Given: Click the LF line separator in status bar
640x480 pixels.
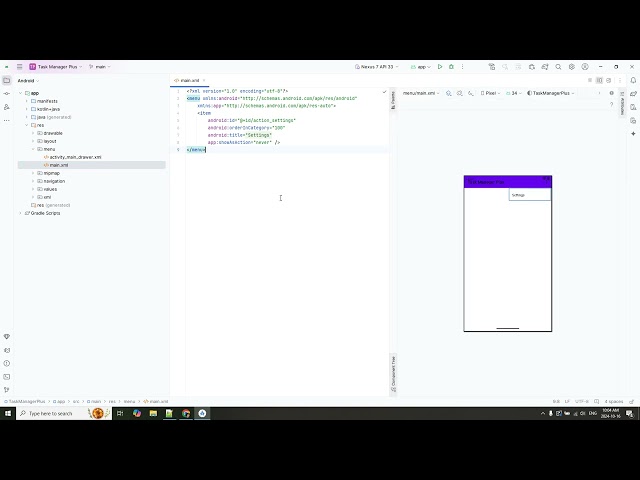Looking at the screenshot, I should [567, 402].
